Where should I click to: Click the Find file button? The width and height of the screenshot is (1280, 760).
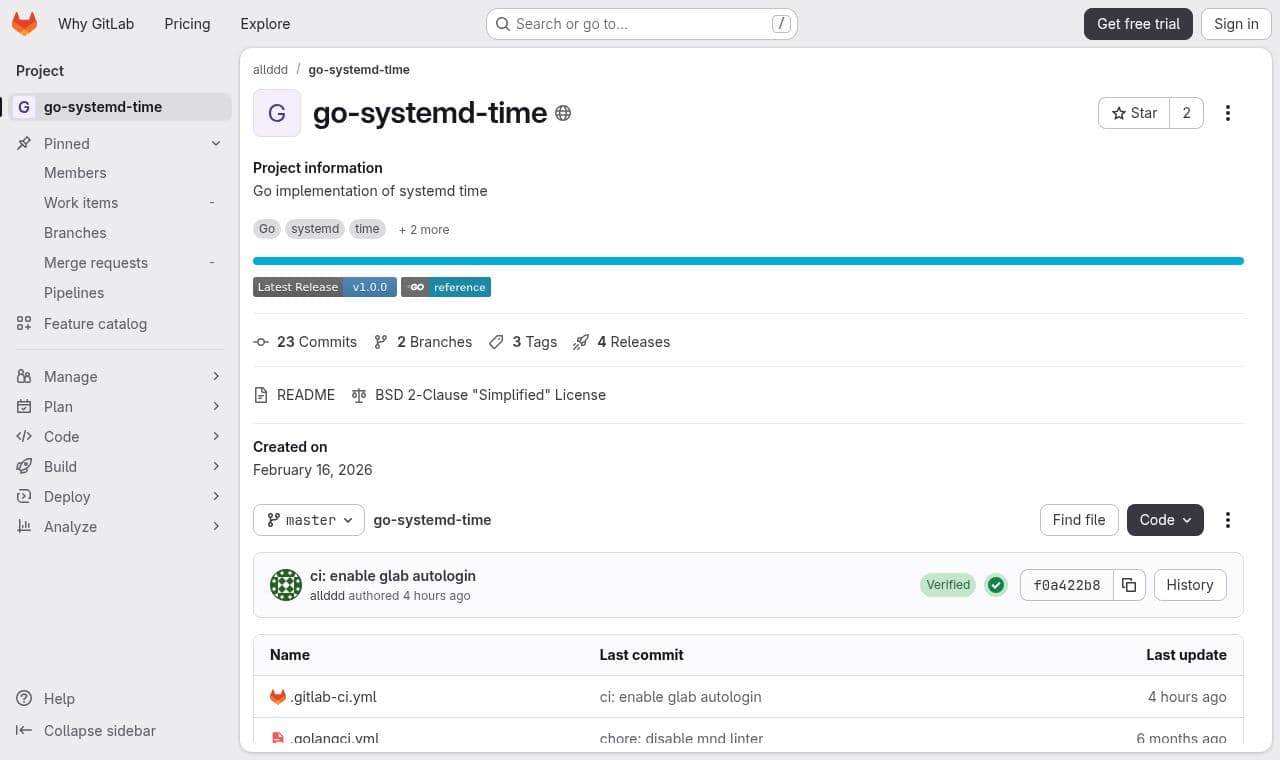click(x=1079, y=520)
